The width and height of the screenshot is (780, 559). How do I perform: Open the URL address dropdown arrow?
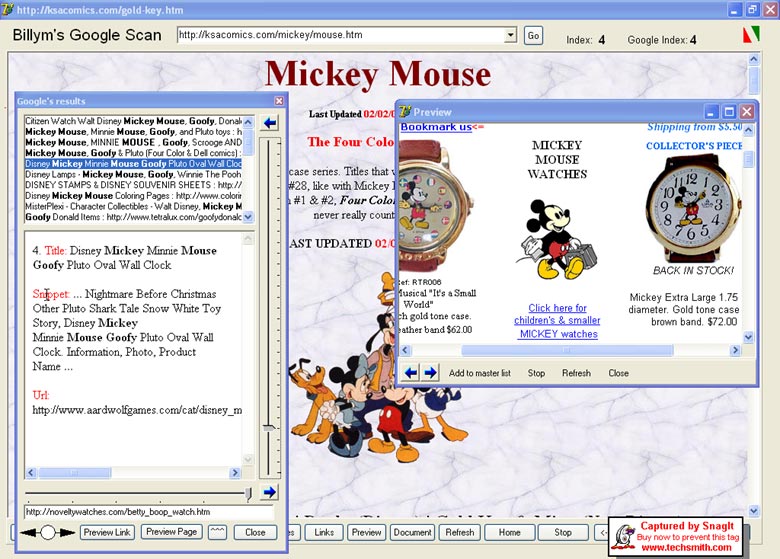click(511, 35)
